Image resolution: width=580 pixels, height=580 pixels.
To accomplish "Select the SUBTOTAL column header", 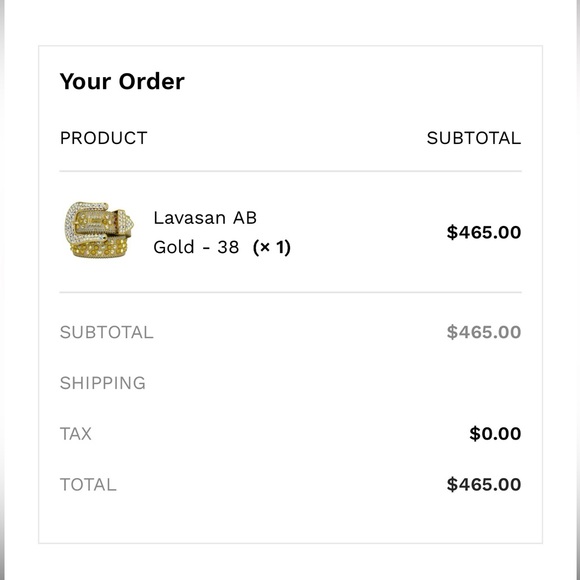I will point(474,138).
